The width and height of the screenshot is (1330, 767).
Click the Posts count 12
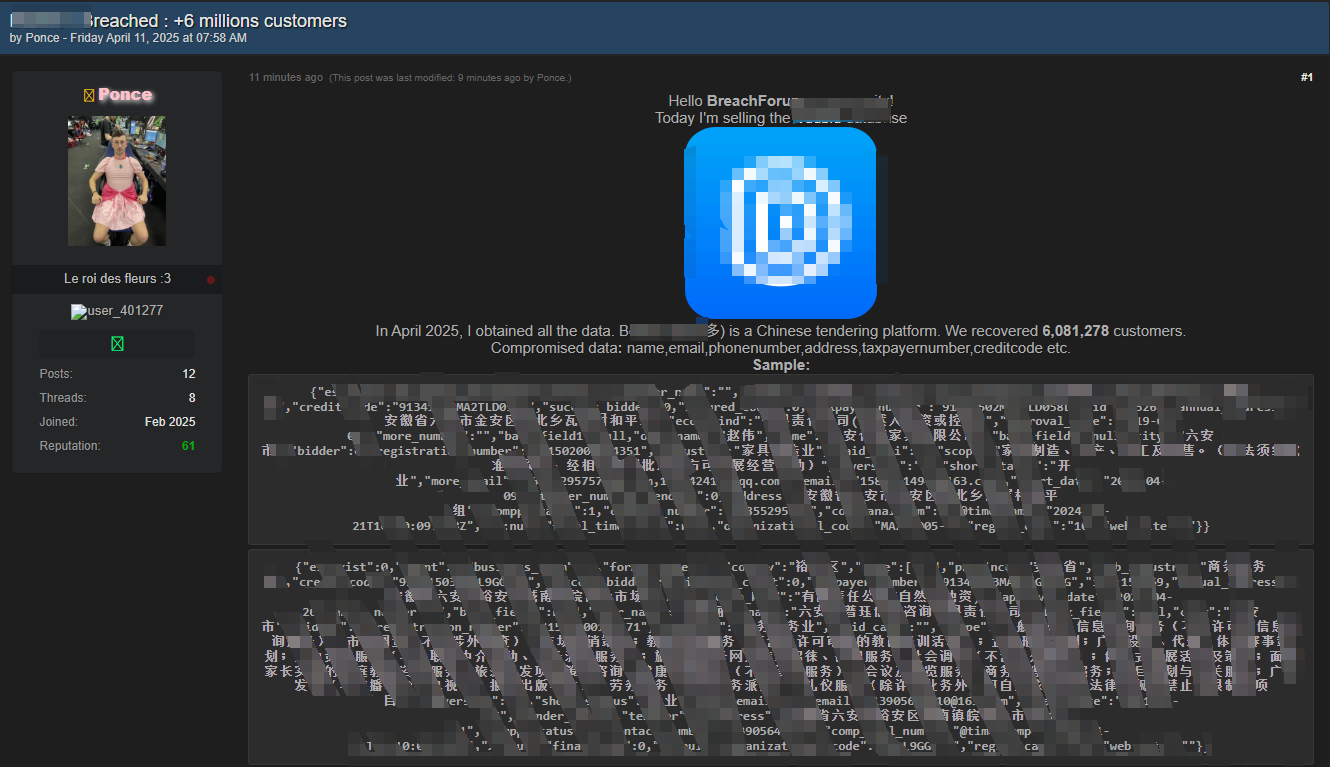[189, 374]
